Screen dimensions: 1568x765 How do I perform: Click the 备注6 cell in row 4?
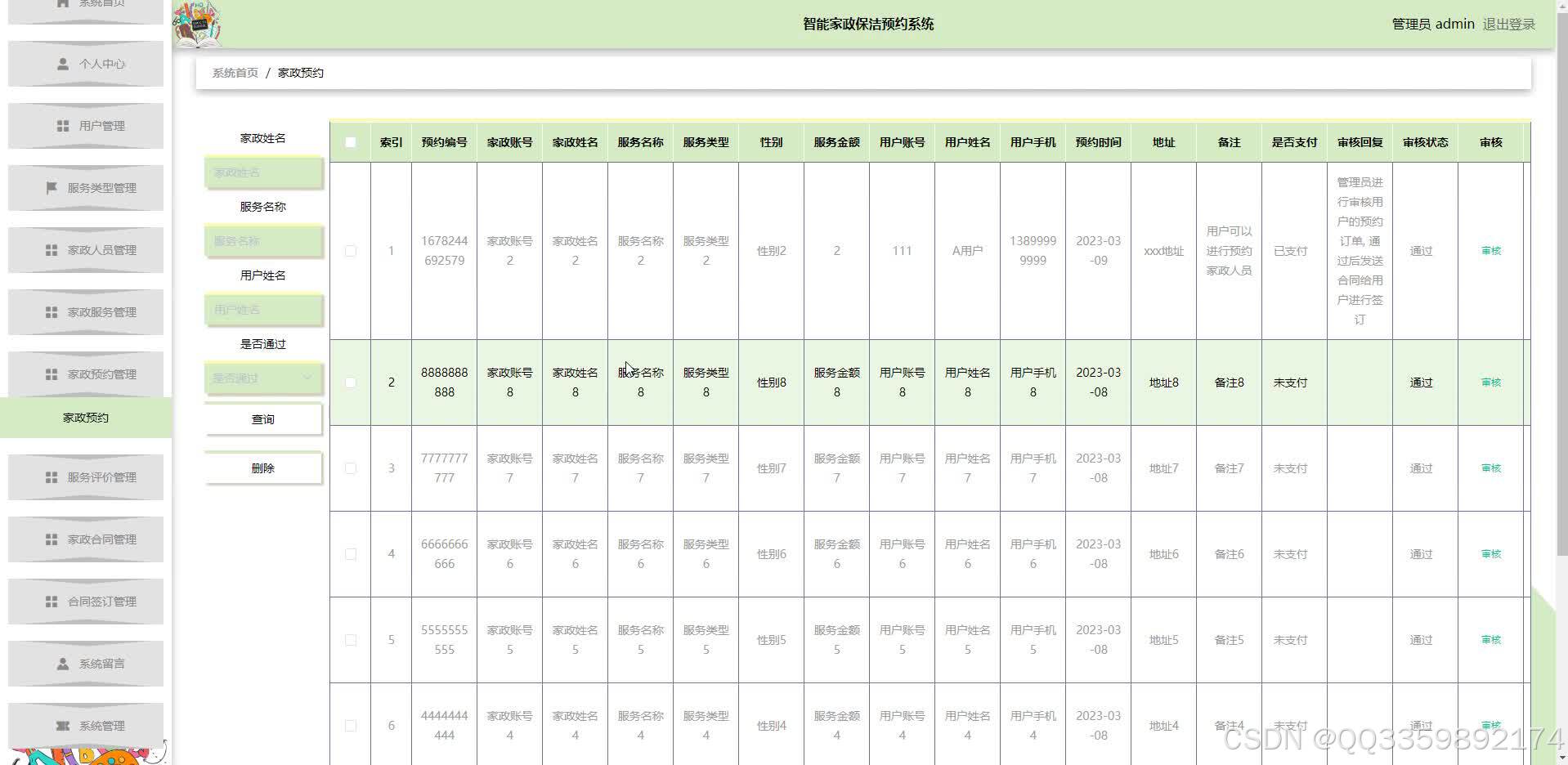[1230, 554]
